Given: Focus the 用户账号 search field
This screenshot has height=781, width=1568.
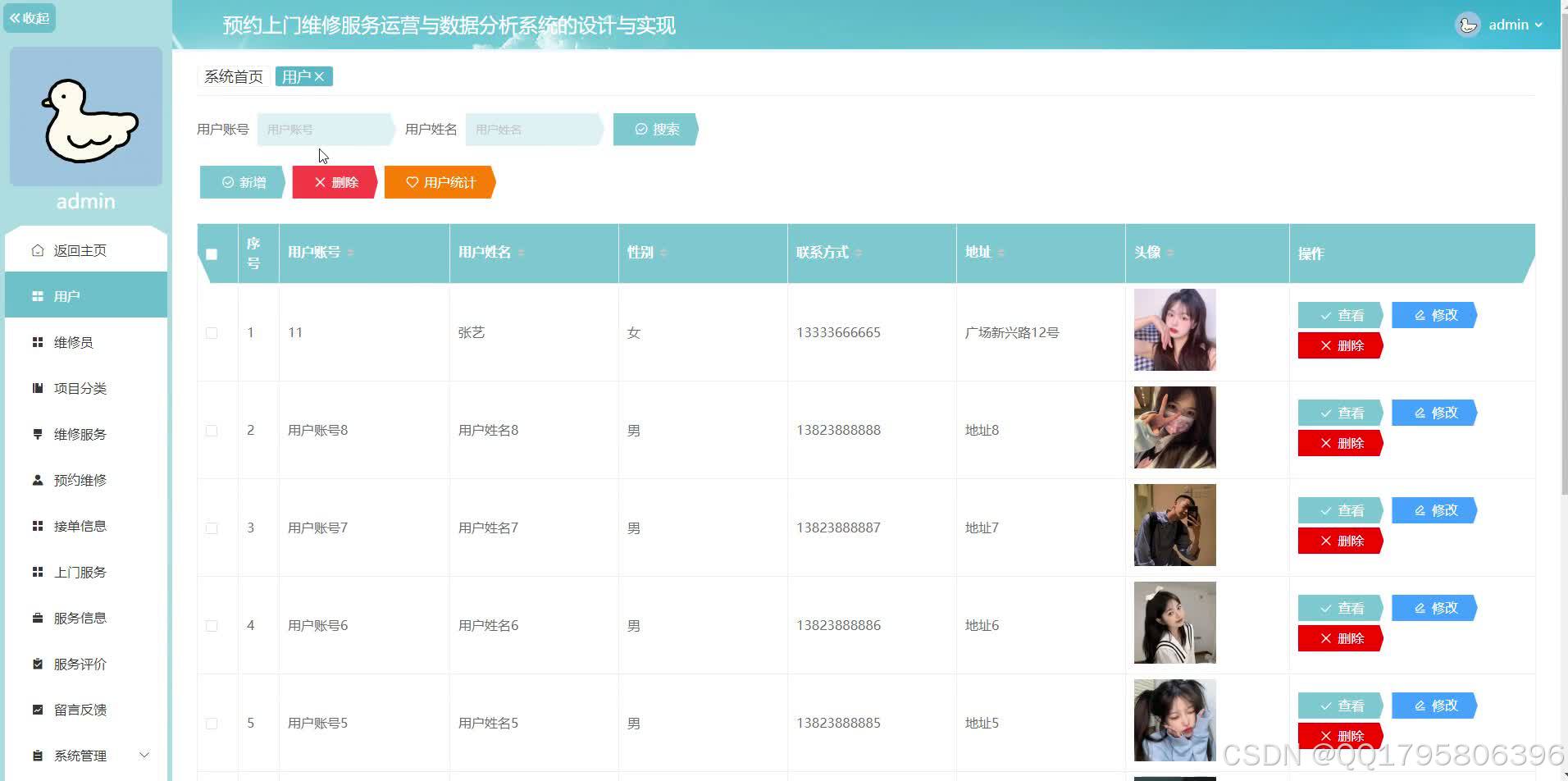Looking at the screenshot, I should coord(326,130).
